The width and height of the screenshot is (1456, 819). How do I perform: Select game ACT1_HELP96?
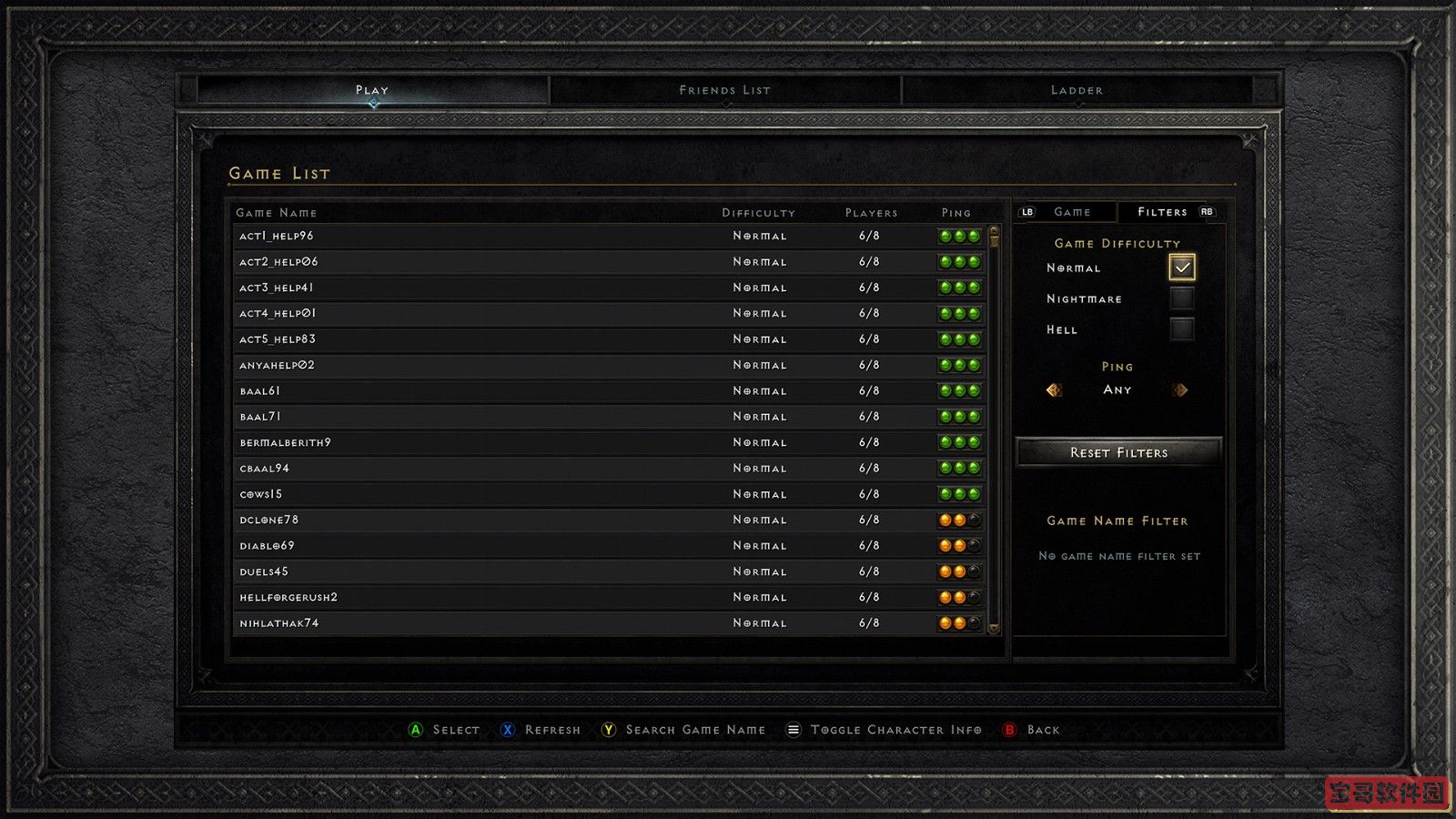point(609,237)
